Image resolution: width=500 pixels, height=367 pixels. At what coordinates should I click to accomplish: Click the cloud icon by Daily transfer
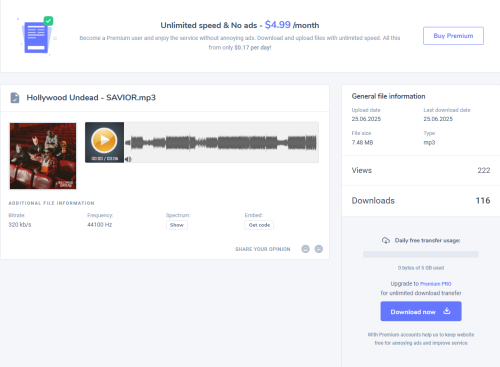[386, 240]
